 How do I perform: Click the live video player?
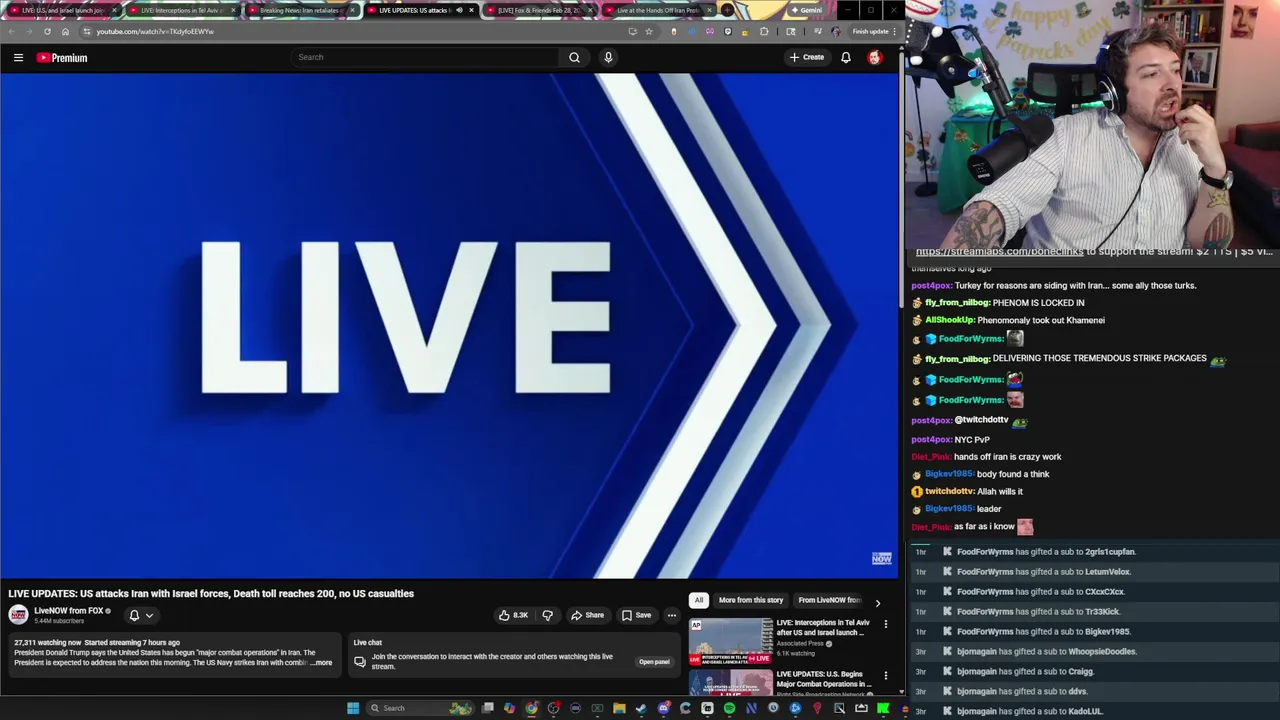pyautogui.click(x=449, y=326)
